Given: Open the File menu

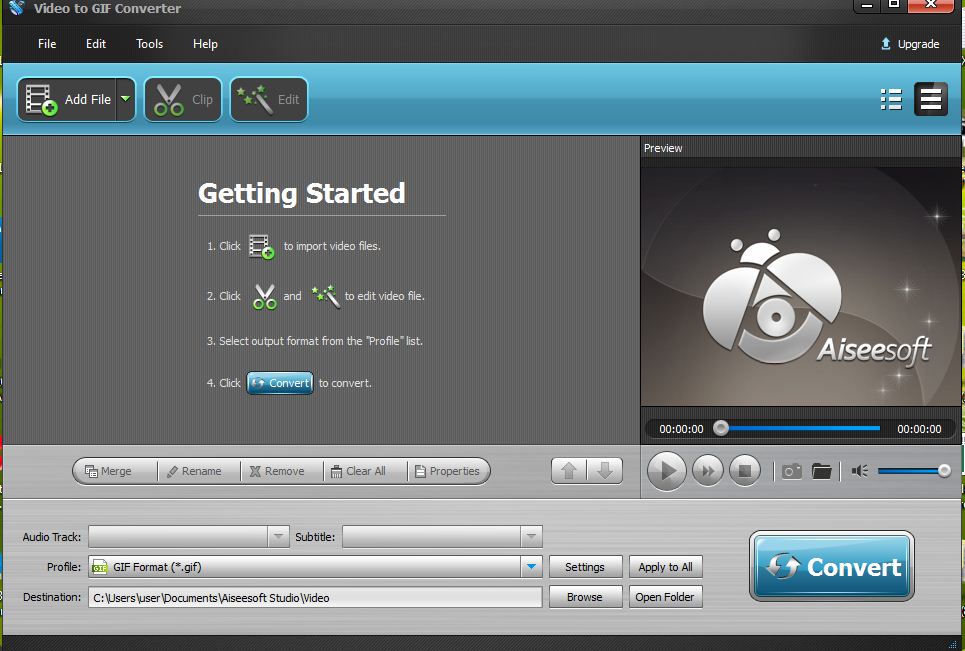Looking at the screenshot, I should pos(47,44).
